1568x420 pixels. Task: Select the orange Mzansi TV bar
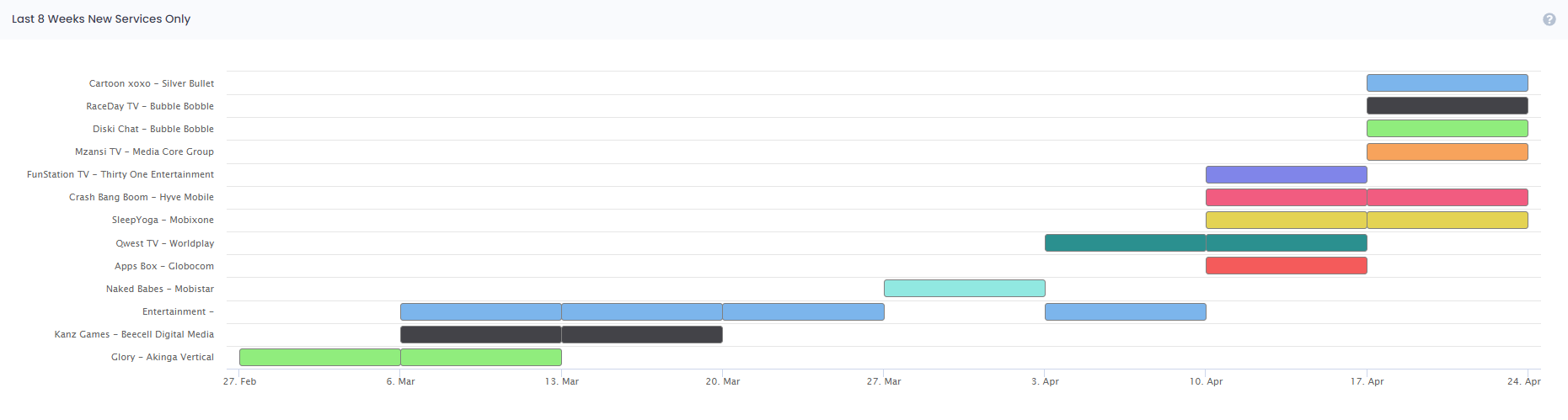1447,152
